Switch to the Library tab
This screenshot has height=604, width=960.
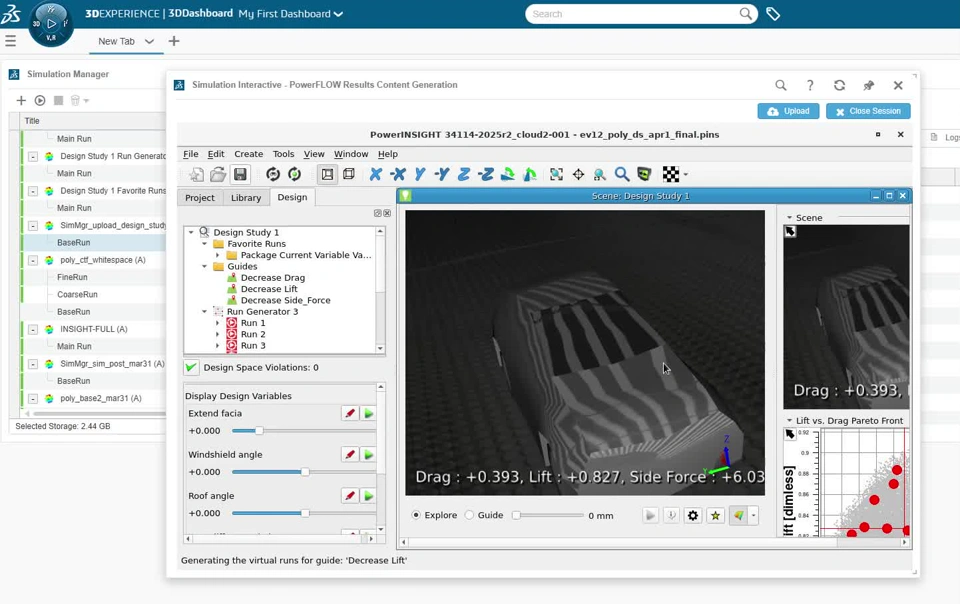246,198
